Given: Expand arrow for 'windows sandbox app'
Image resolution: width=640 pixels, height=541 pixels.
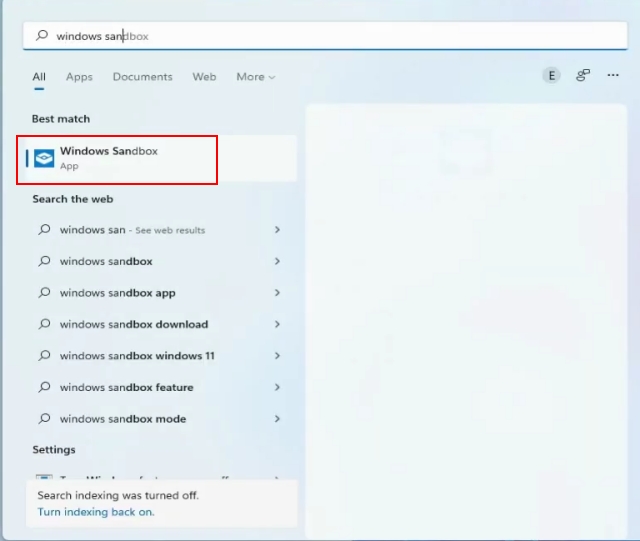Looking at the screenshot, I should click(x=277, y=293).
